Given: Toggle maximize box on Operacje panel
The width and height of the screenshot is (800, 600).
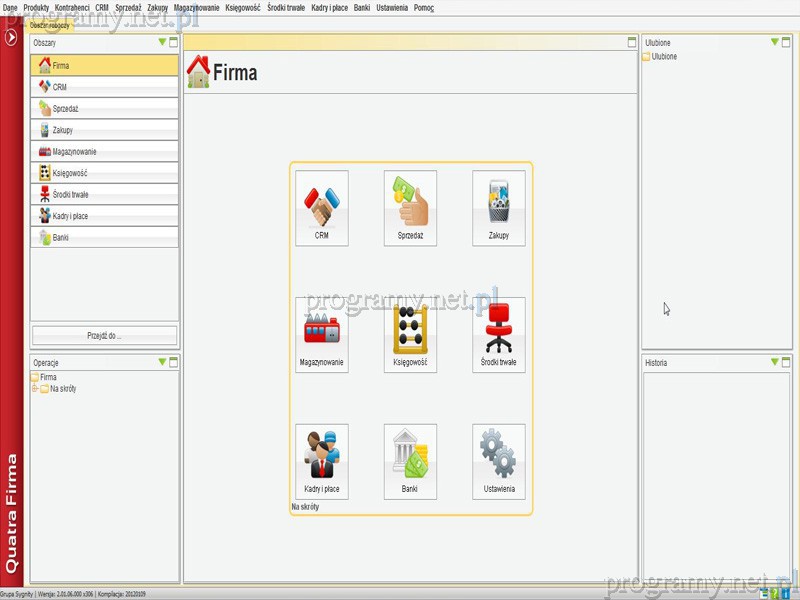Looking at the screenshot, I should click(x=173, y=363).
